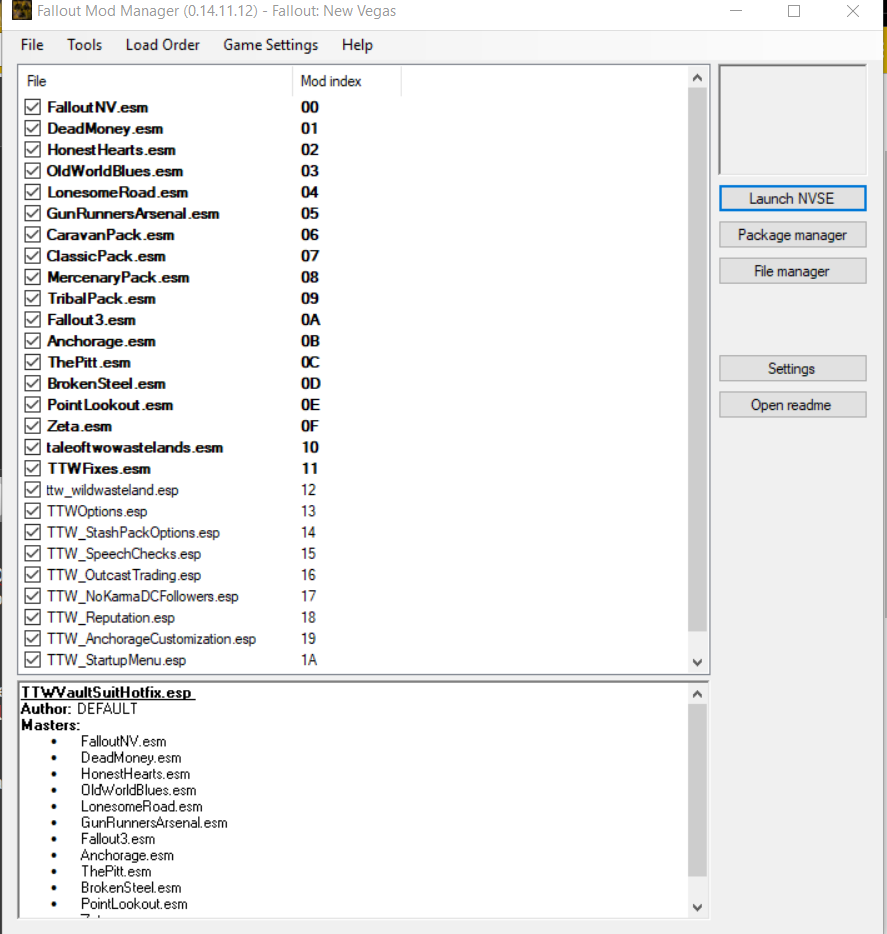Click the empty mod preview image box
This screenshot has width=887, height=934.
[793, 120]
